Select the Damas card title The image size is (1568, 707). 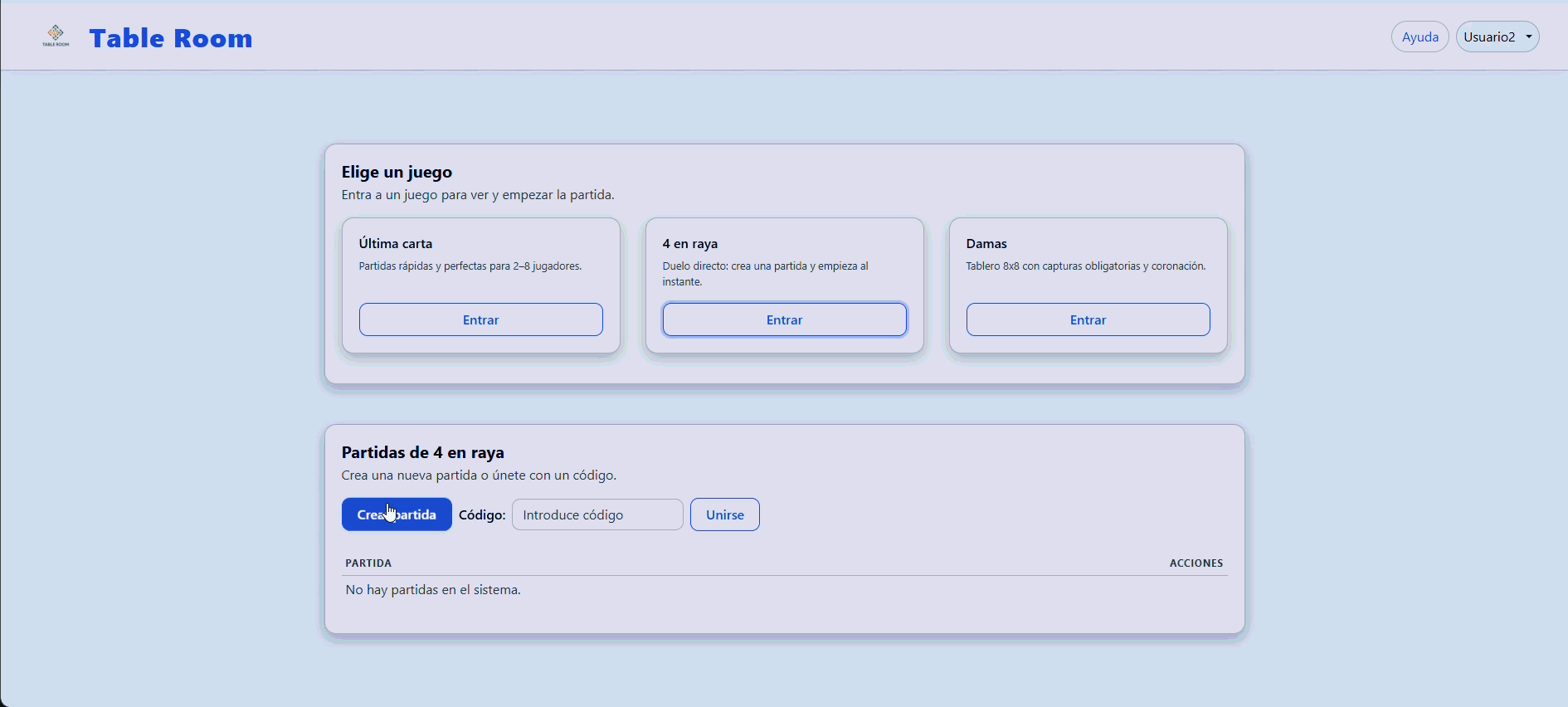pyautogui.click(x=986, y=243)
